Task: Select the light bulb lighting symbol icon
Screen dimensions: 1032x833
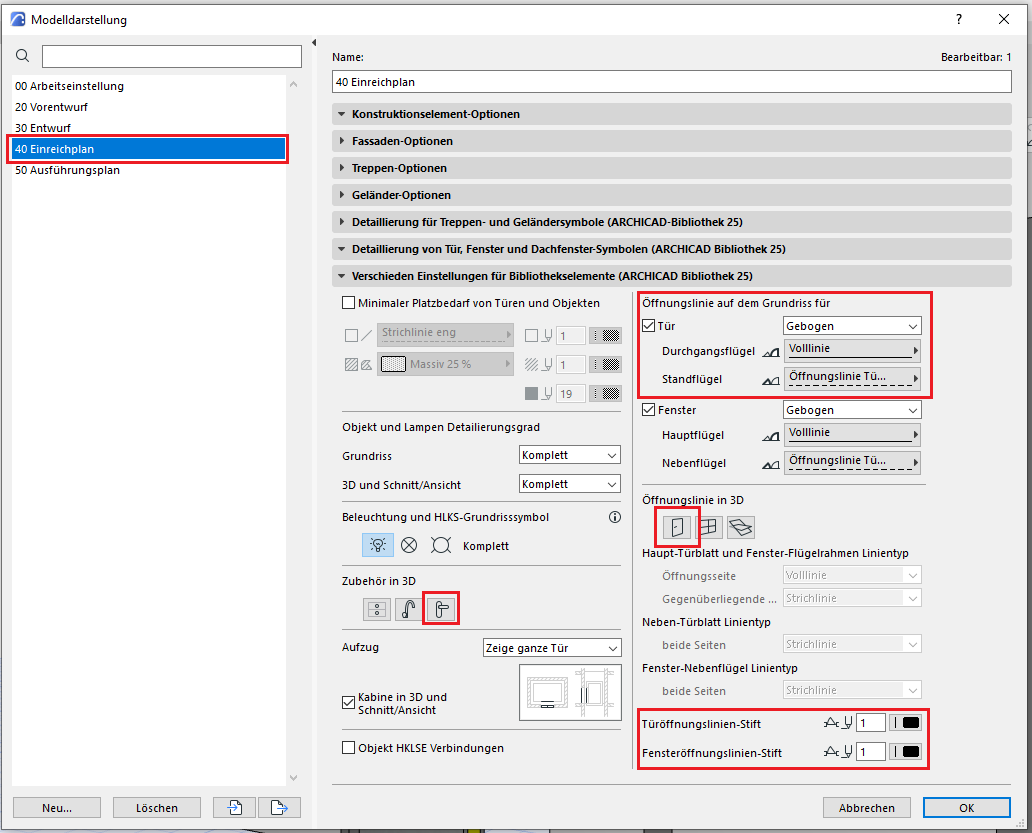Action: [x=377, y=545]
